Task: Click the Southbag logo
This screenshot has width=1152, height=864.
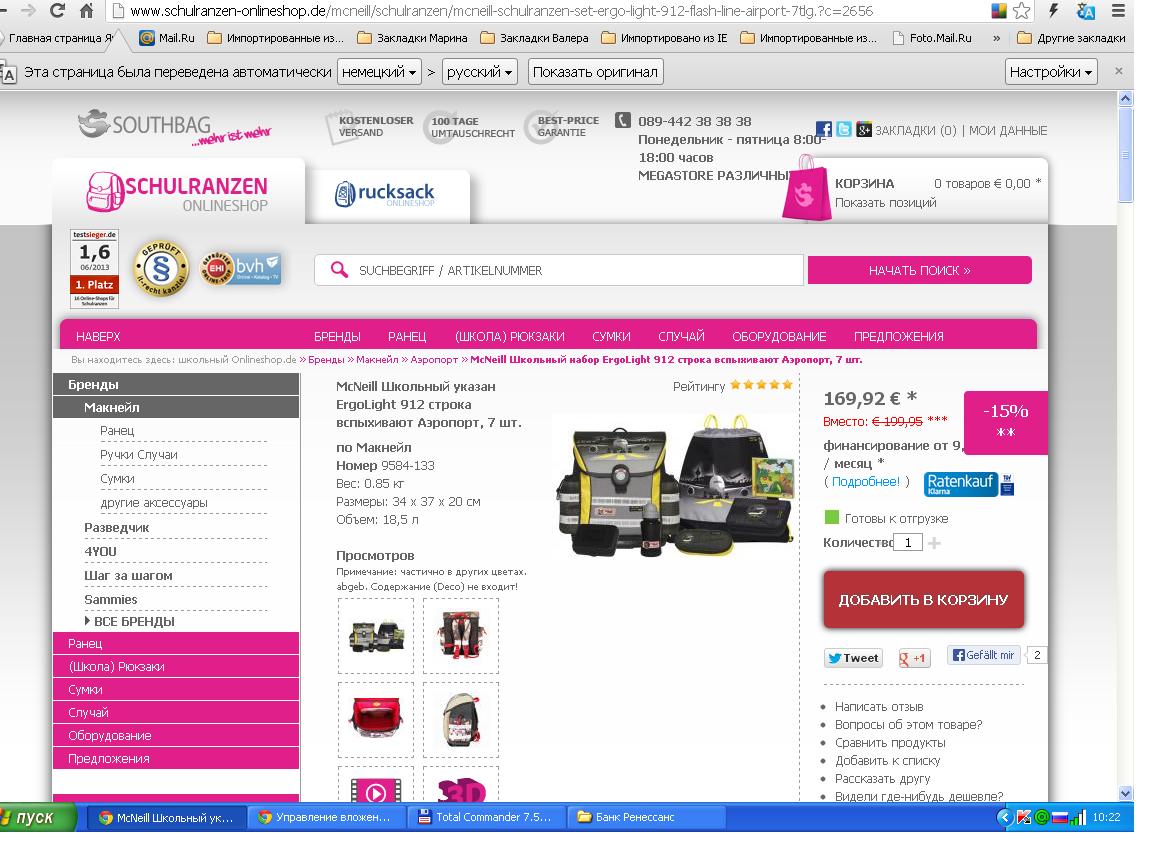Action: pos(174,126)
